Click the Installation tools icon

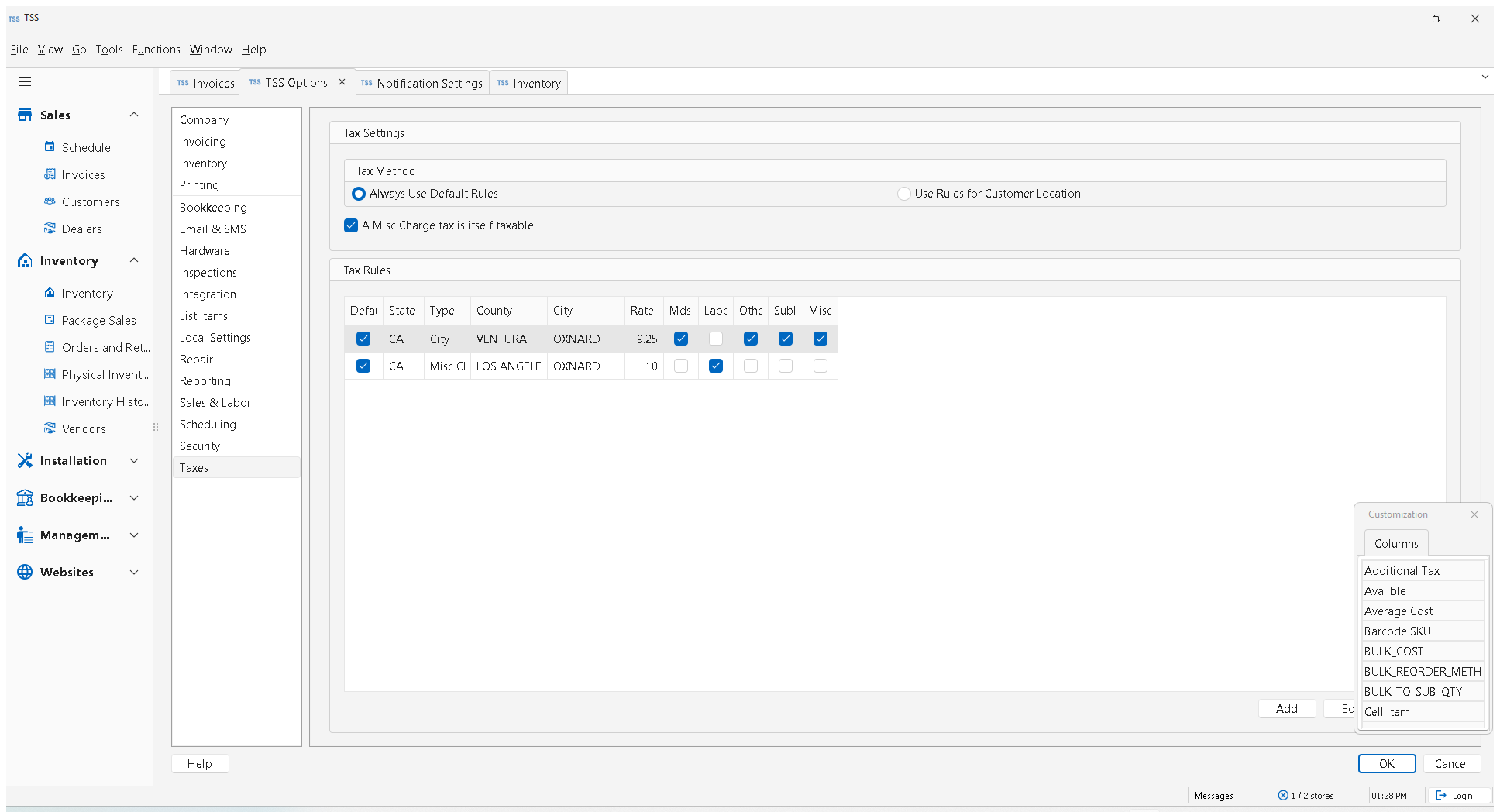coord(25,460)
